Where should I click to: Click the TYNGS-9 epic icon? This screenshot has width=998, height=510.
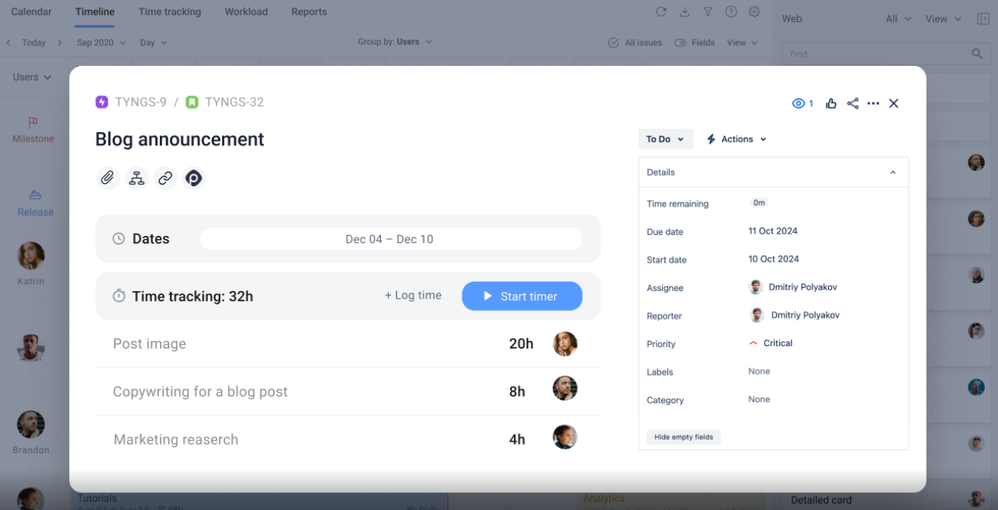click(102, 102)
